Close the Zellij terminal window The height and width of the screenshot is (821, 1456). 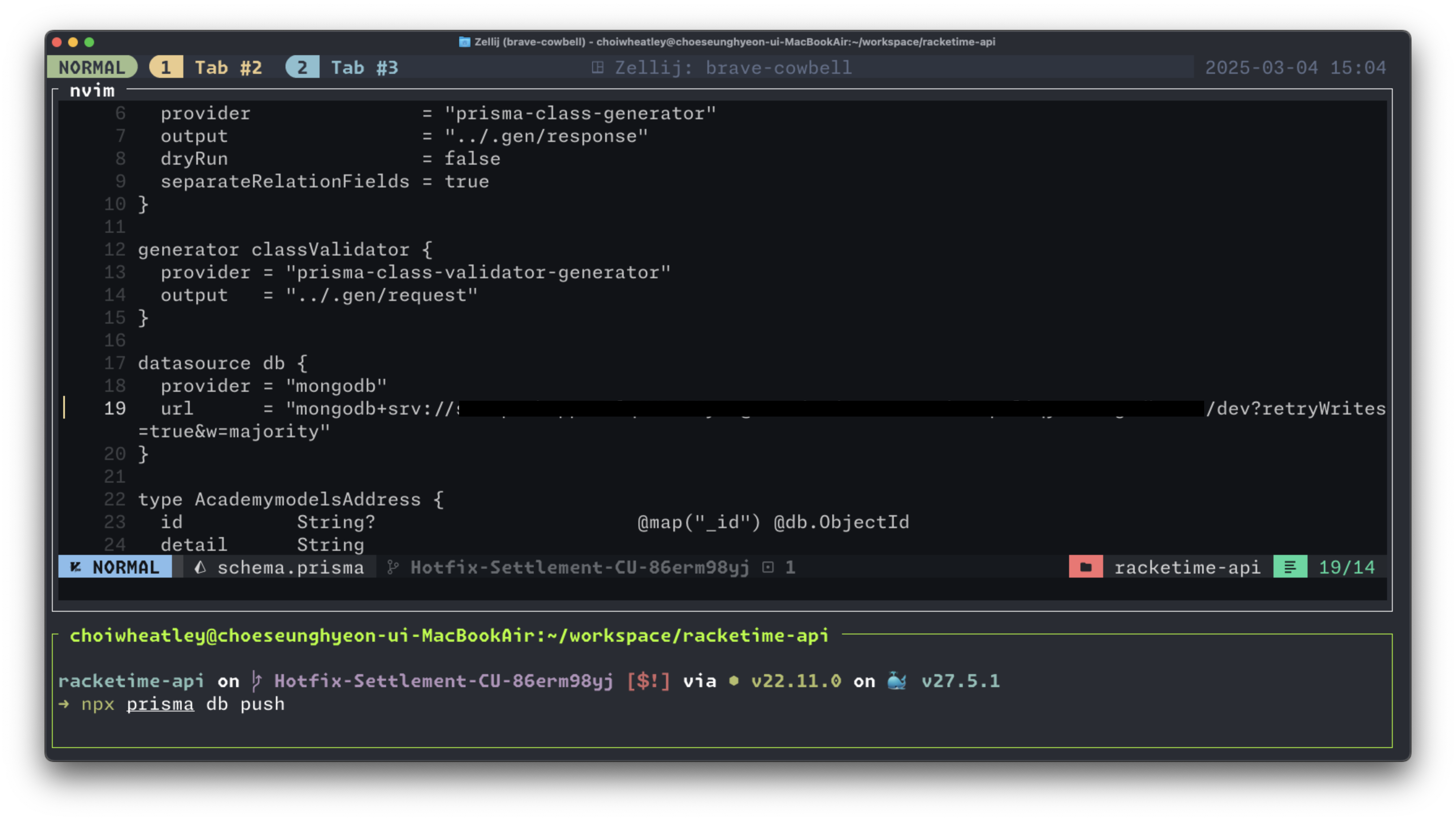pos(56,42)
